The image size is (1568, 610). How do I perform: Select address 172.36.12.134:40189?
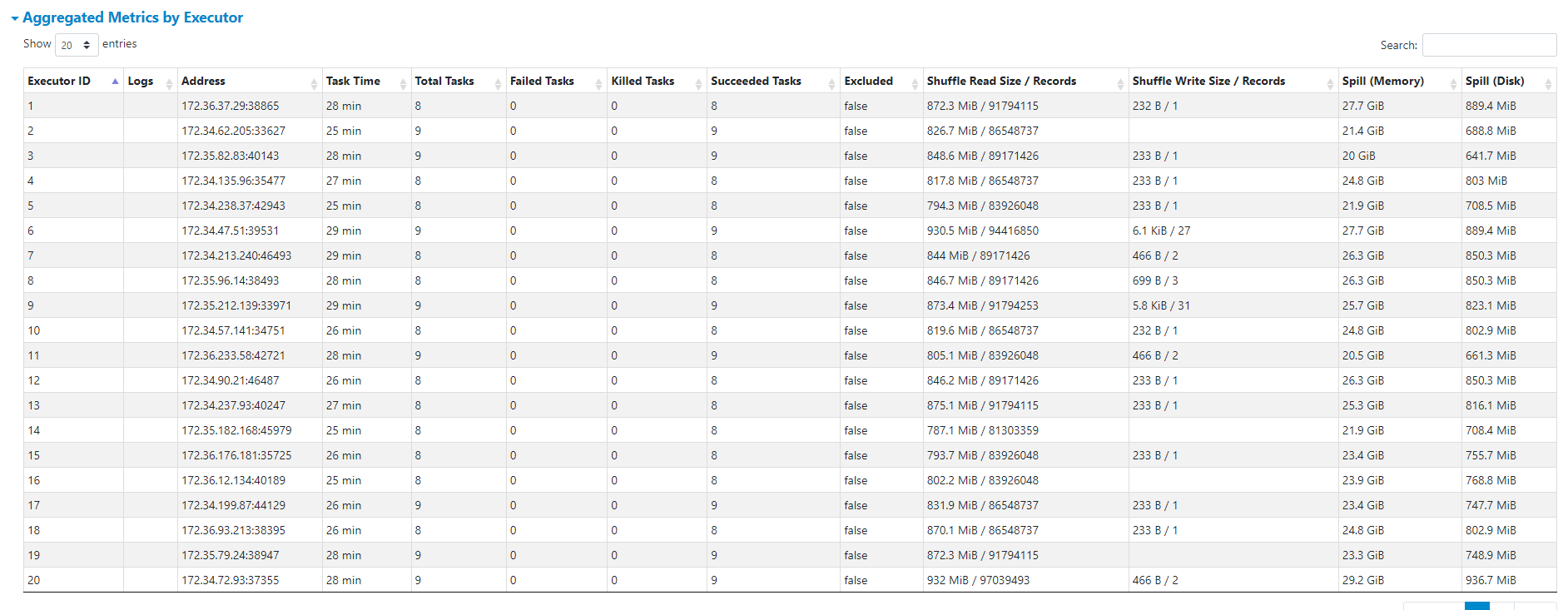(x=233, y=480)
